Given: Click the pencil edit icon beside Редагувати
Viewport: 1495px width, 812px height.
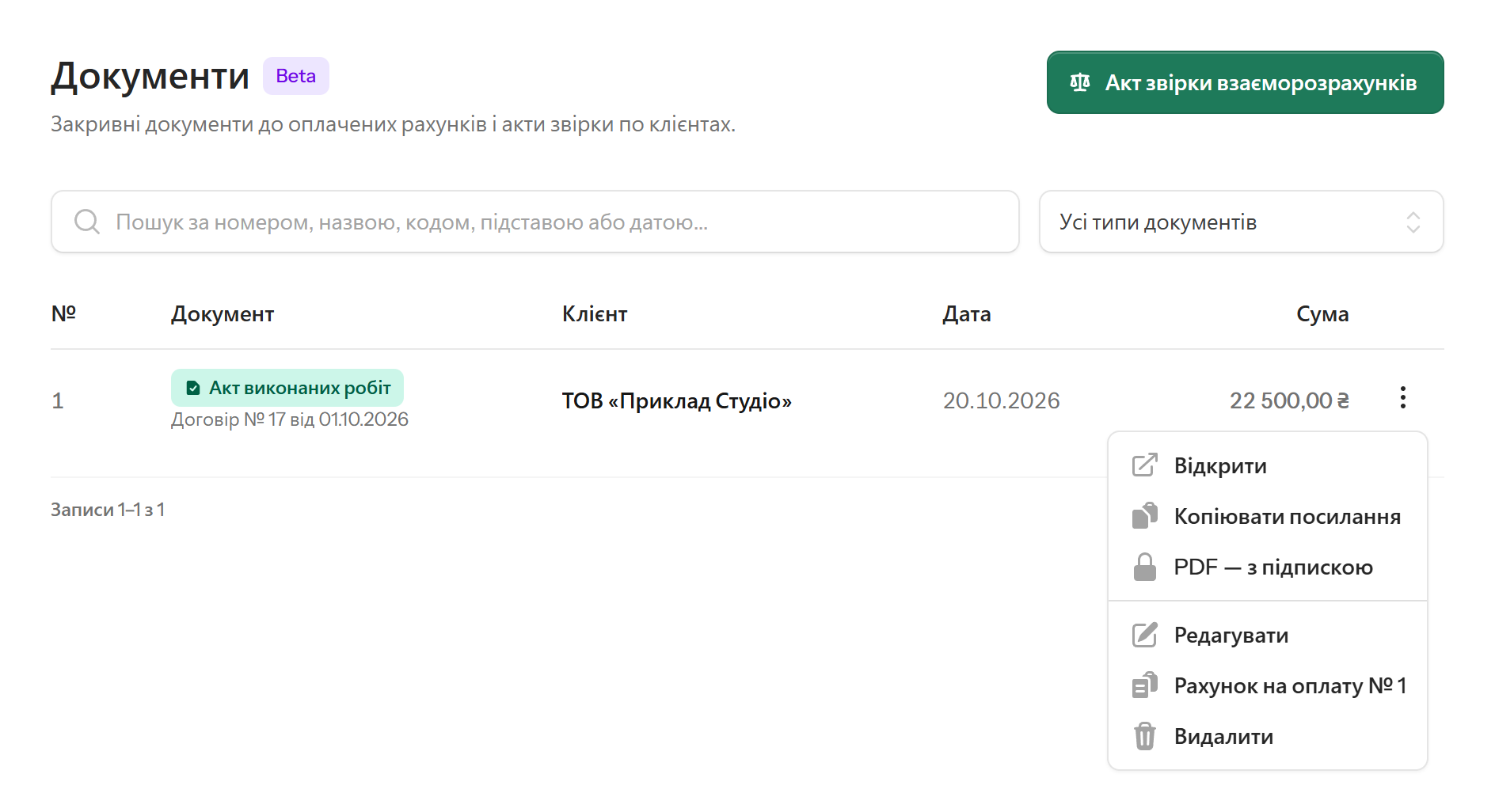Looking at the screenshot, I should click(1145, 635).
